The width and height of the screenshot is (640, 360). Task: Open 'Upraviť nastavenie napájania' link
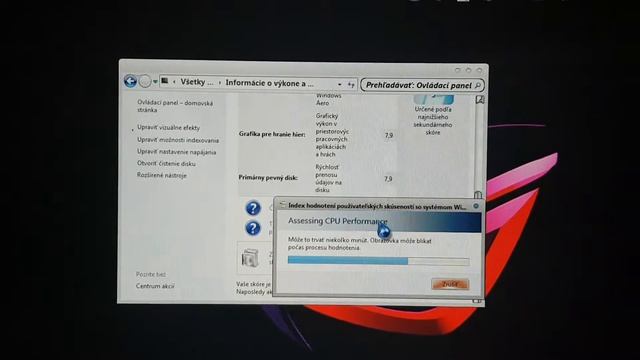pyautogui.click(x=176, y=152)
